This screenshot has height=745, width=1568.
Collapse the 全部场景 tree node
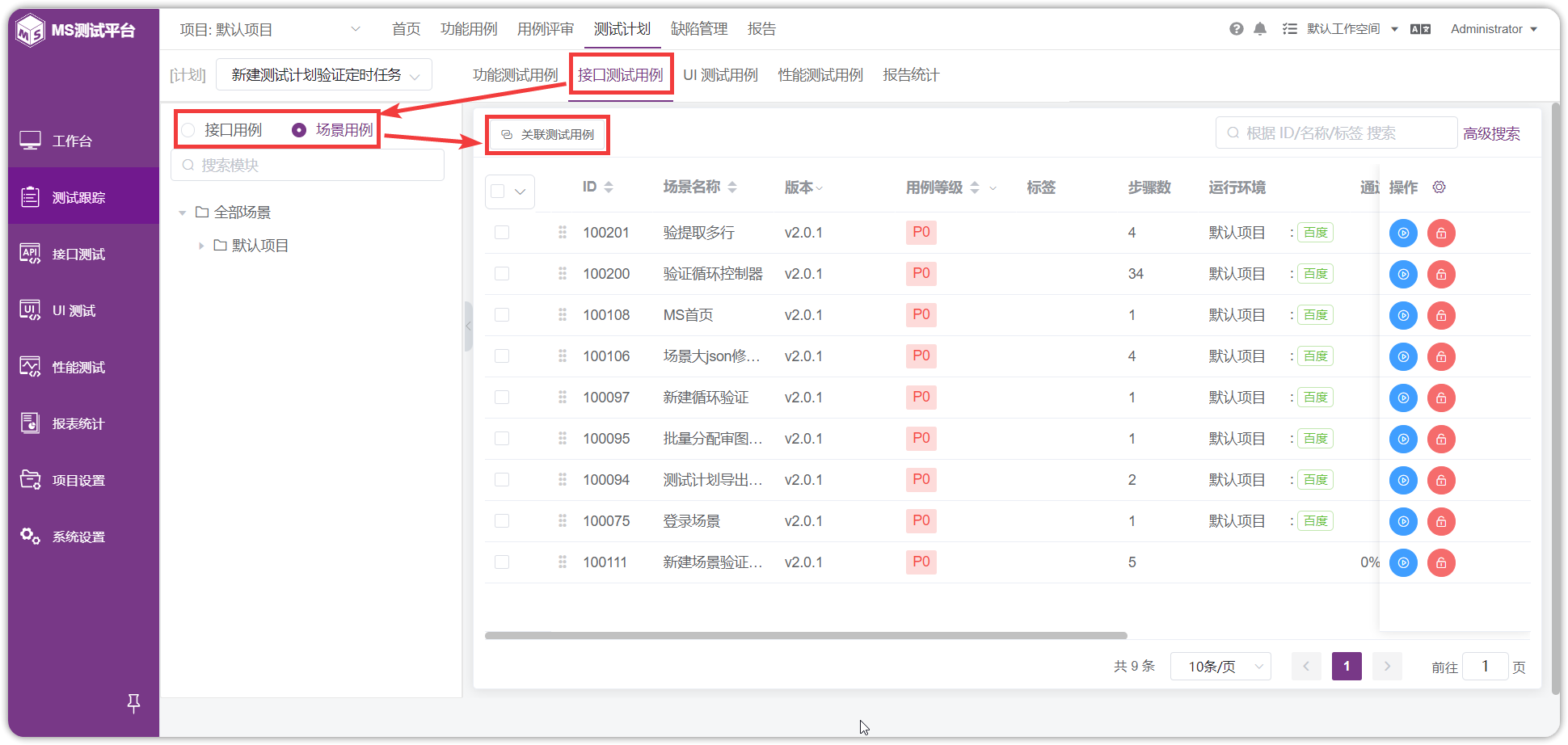tap(183, 213)
